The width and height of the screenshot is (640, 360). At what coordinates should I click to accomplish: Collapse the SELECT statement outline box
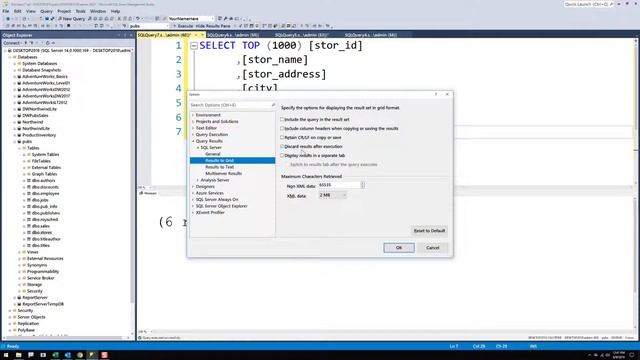[194, 46]
